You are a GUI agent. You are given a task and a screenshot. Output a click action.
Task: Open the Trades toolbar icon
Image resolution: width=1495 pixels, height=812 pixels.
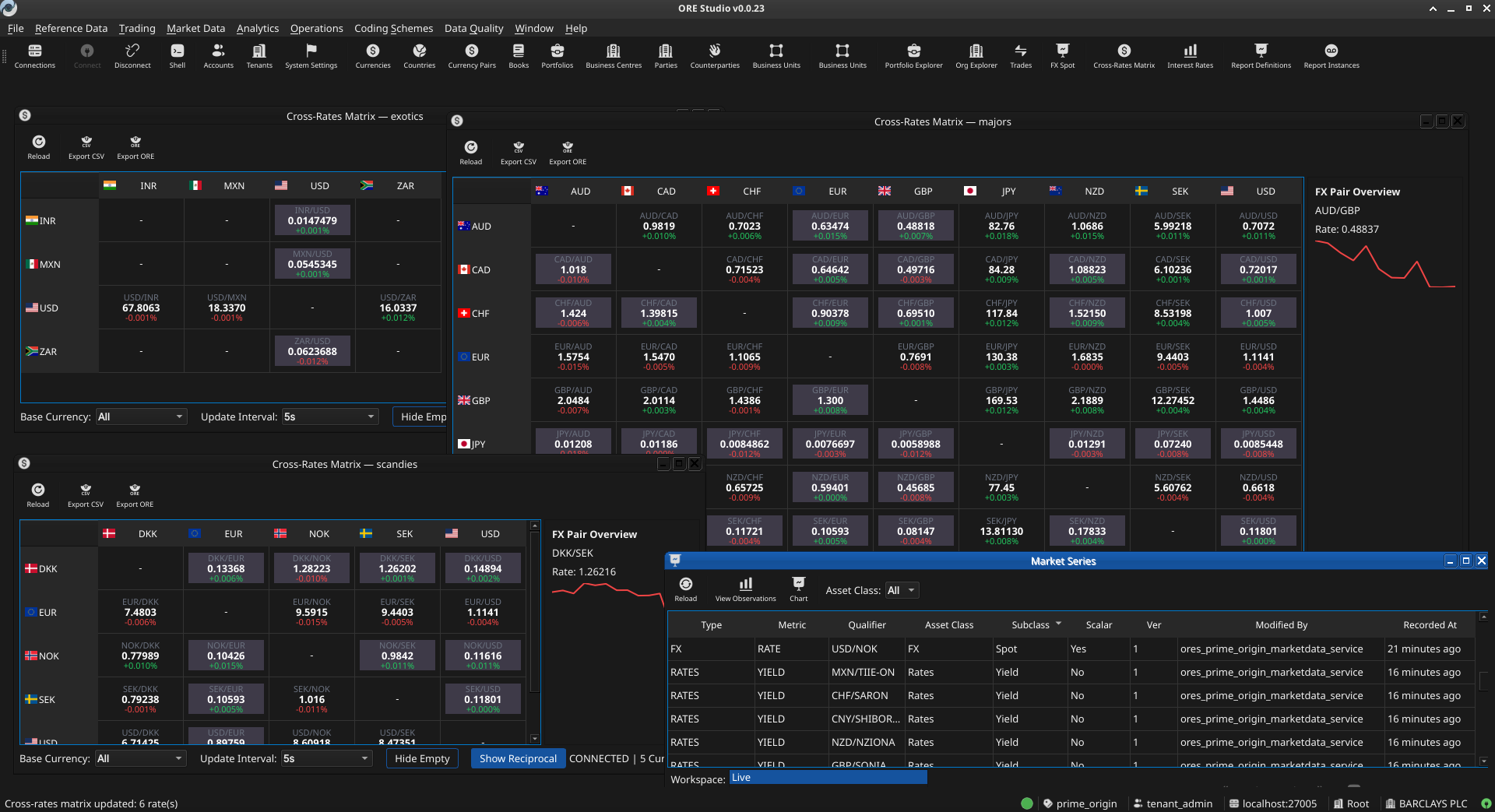click(x=1021, y=56)
